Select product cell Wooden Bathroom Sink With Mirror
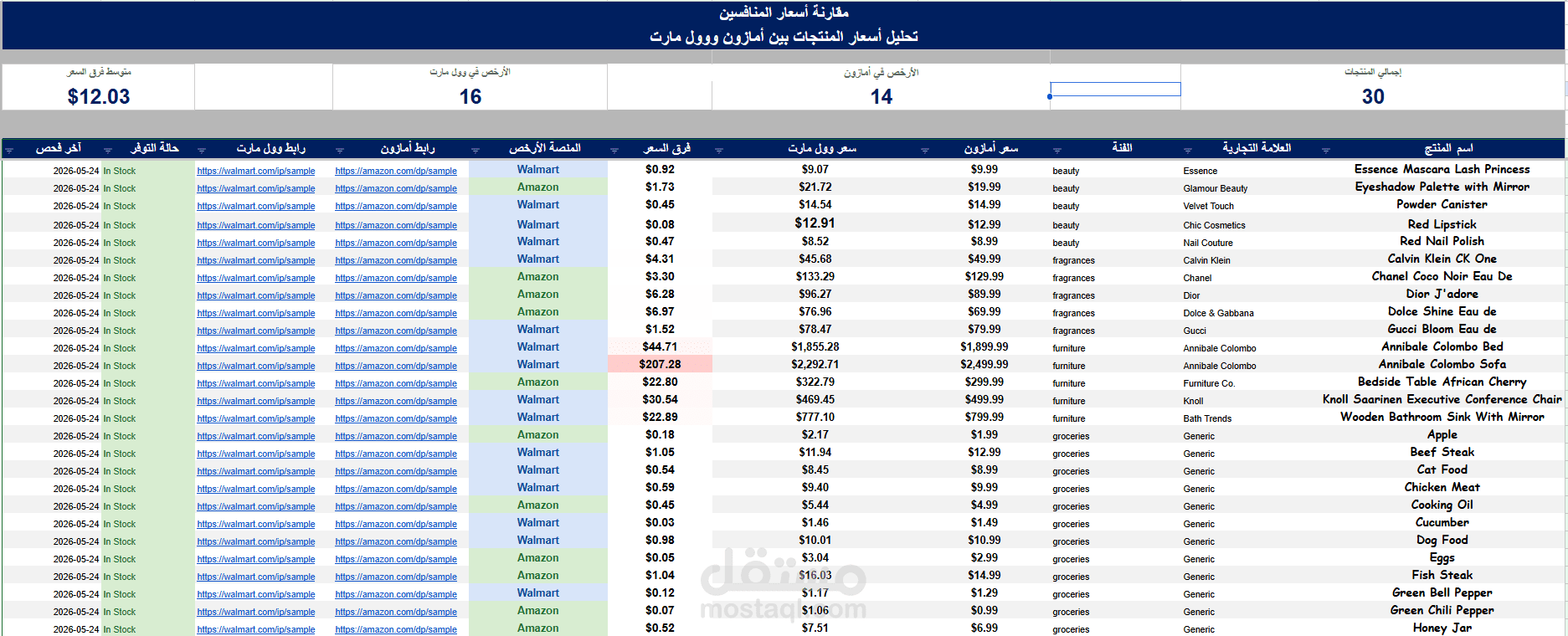Viewport: 1568px width, 636px height. pos(1442,417)
